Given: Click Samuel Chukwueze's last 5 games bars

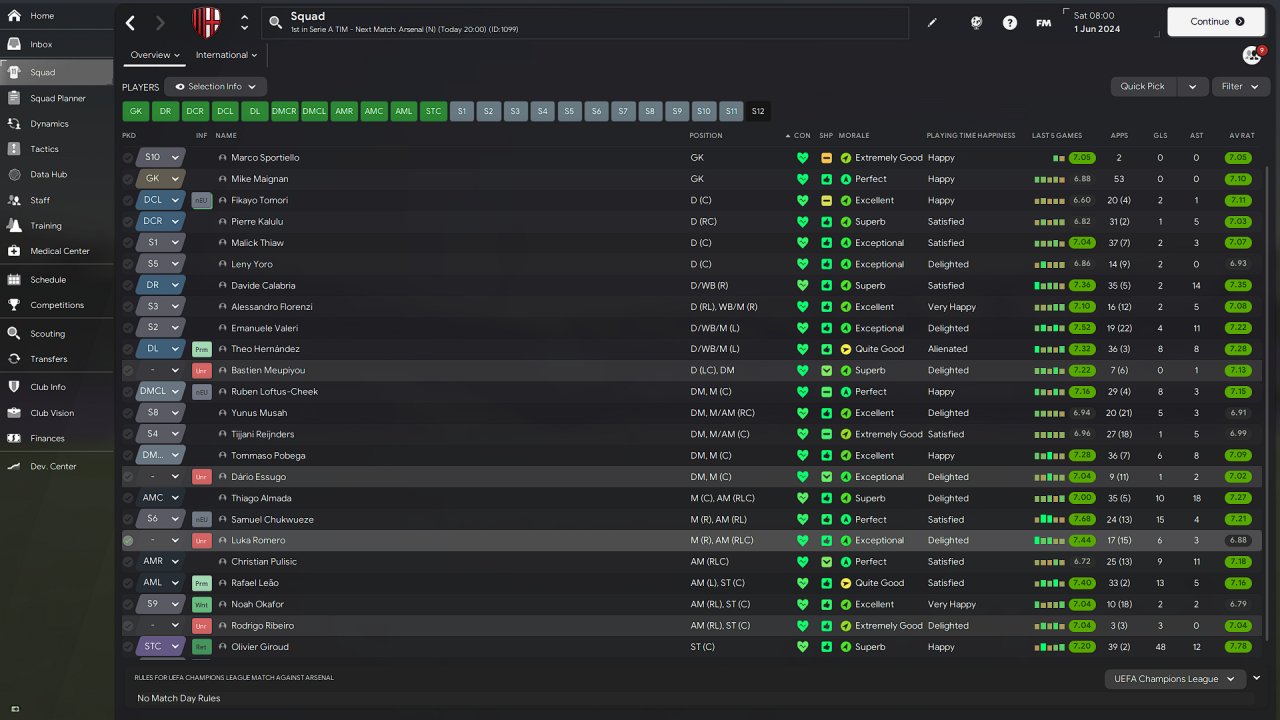Looking at the screenshot, I should pos(1049,520).
